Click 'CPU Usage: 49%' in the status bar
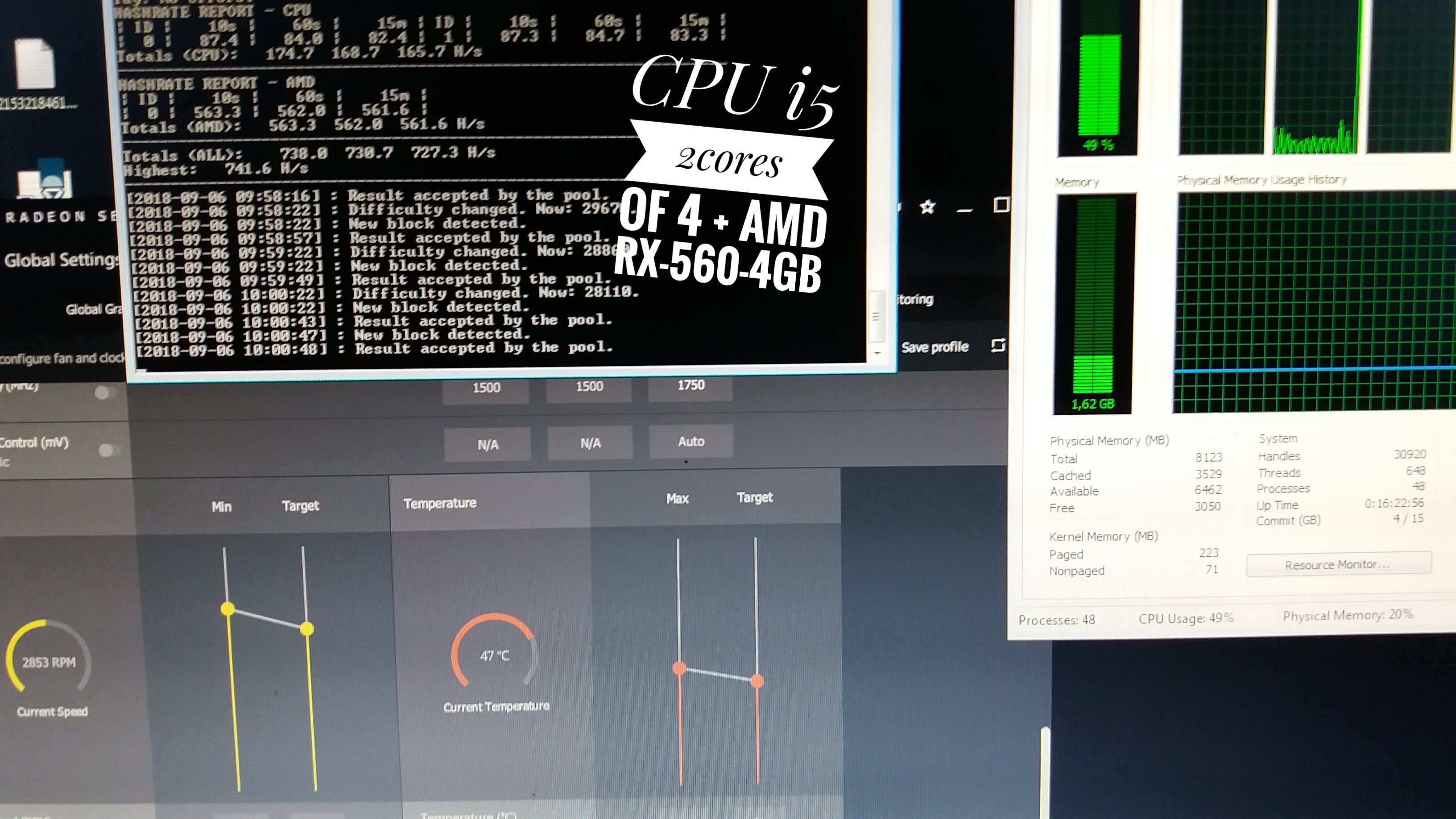Screen dimensions: 1456x819 [1186, 618]
